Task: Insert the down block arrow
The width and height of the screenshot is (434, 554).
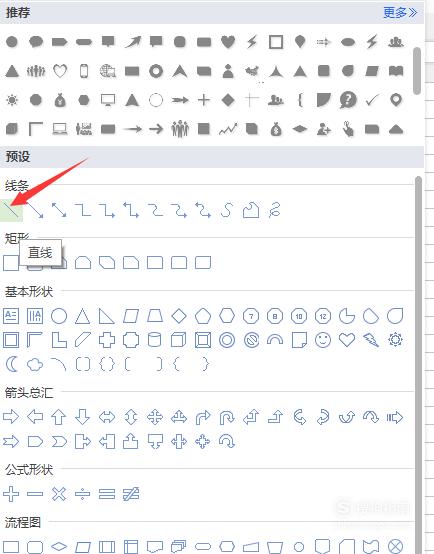Action: tap(83, 417)
